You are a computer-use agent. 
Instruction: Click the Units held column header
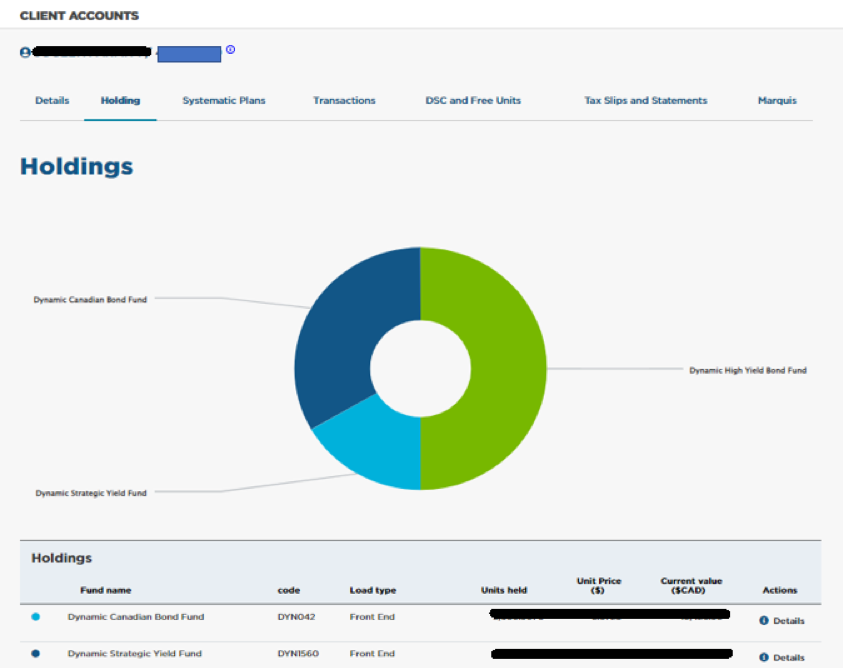pos(504,590)
